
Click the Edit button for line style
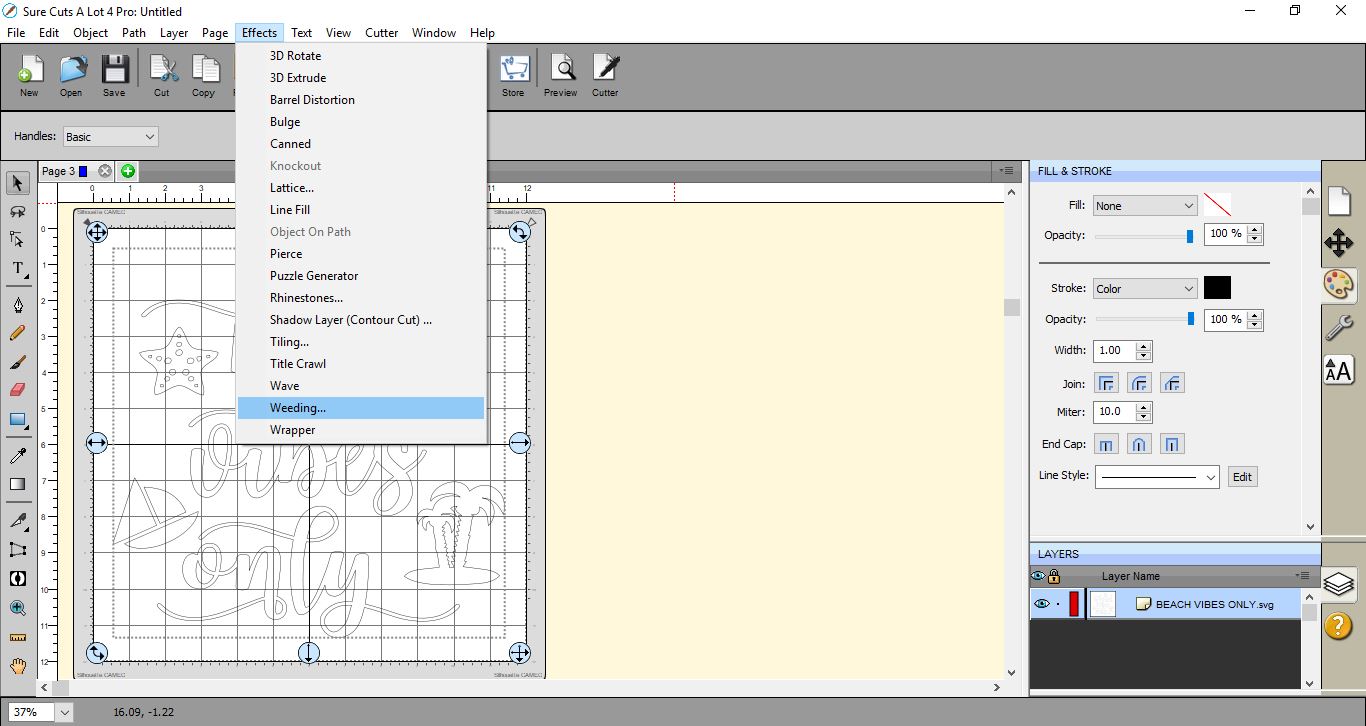tap(1242, 477)
